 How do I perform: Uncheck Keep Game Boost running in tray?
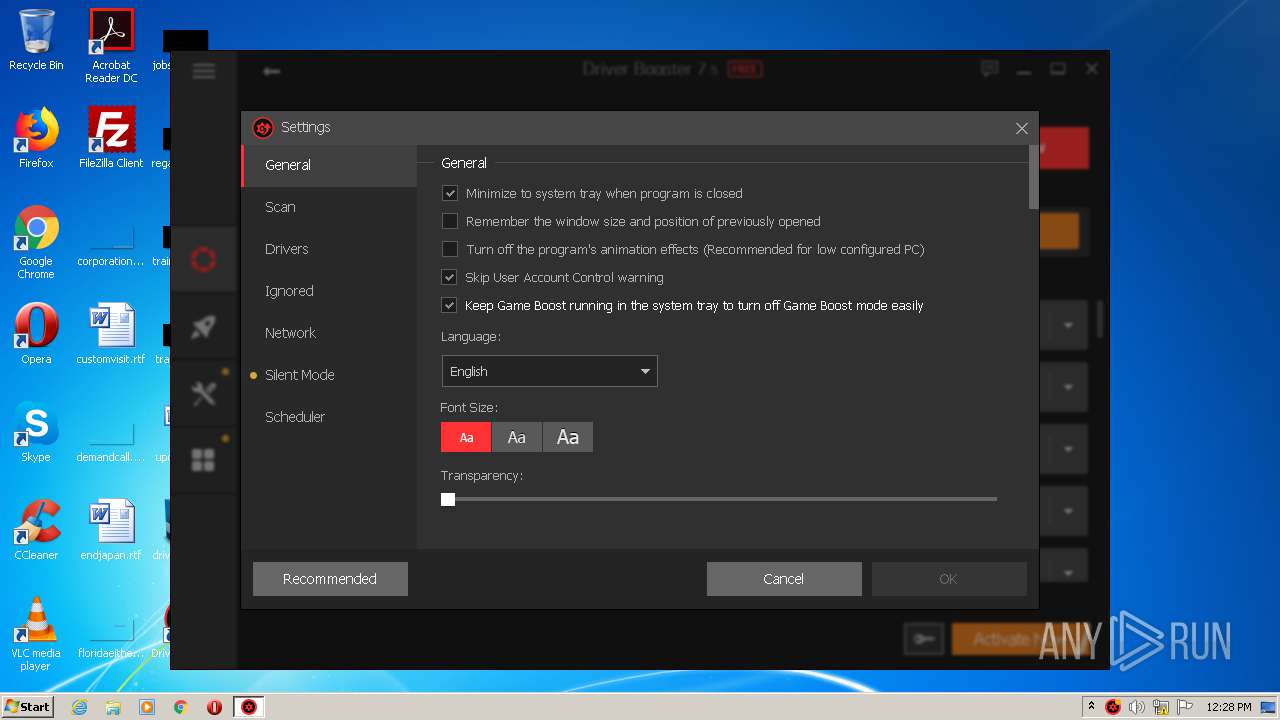(450, 305)
